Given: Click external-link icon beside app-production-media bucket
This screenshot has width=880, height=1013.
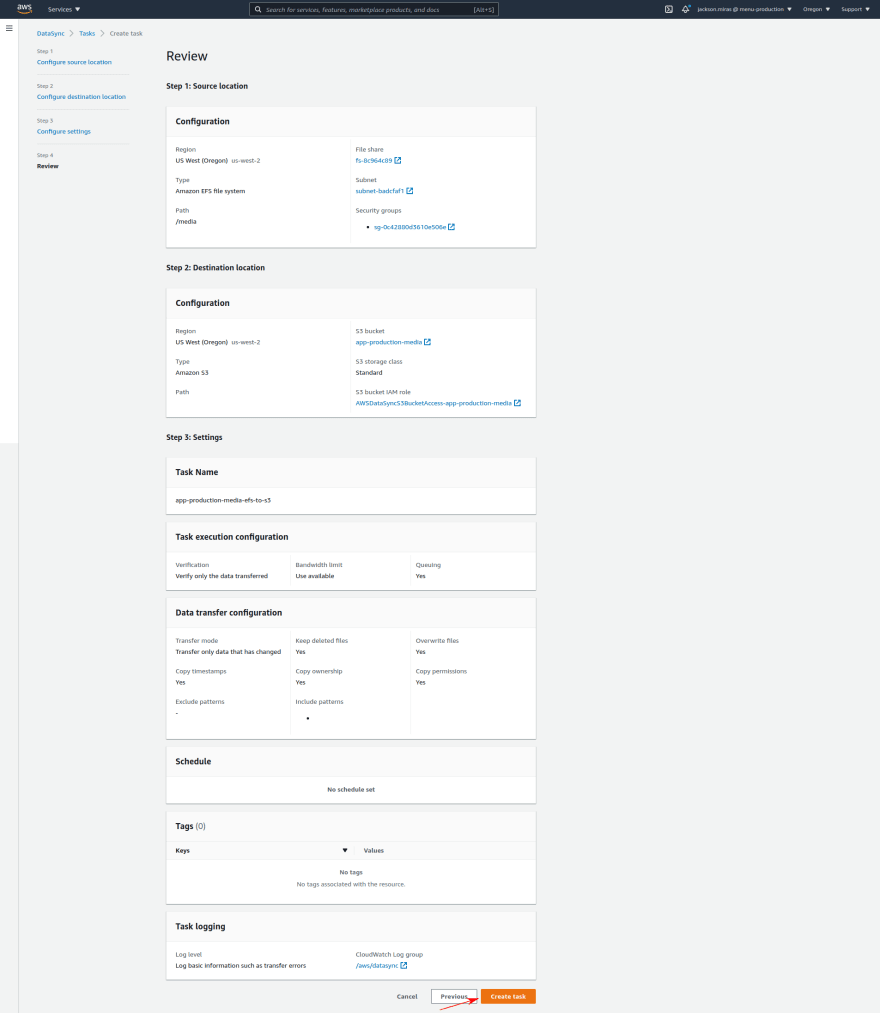Looking at the screenshot, I should pyautogui.click(x=427, y=342).
